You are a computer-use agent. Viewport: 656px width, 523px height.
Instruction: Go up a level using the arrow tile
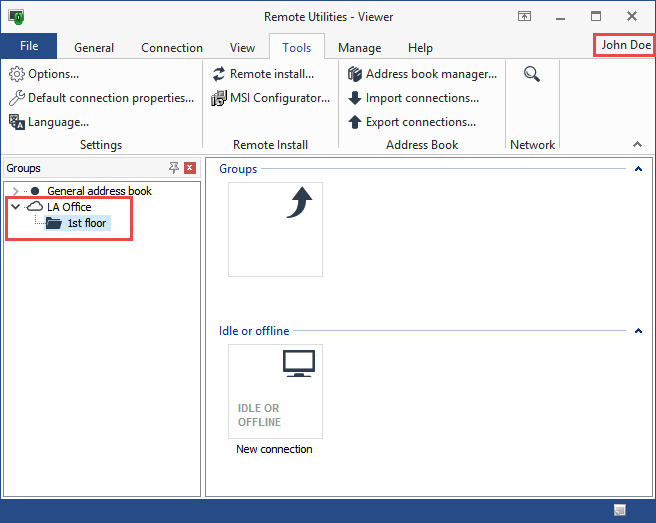pos(275,229)
